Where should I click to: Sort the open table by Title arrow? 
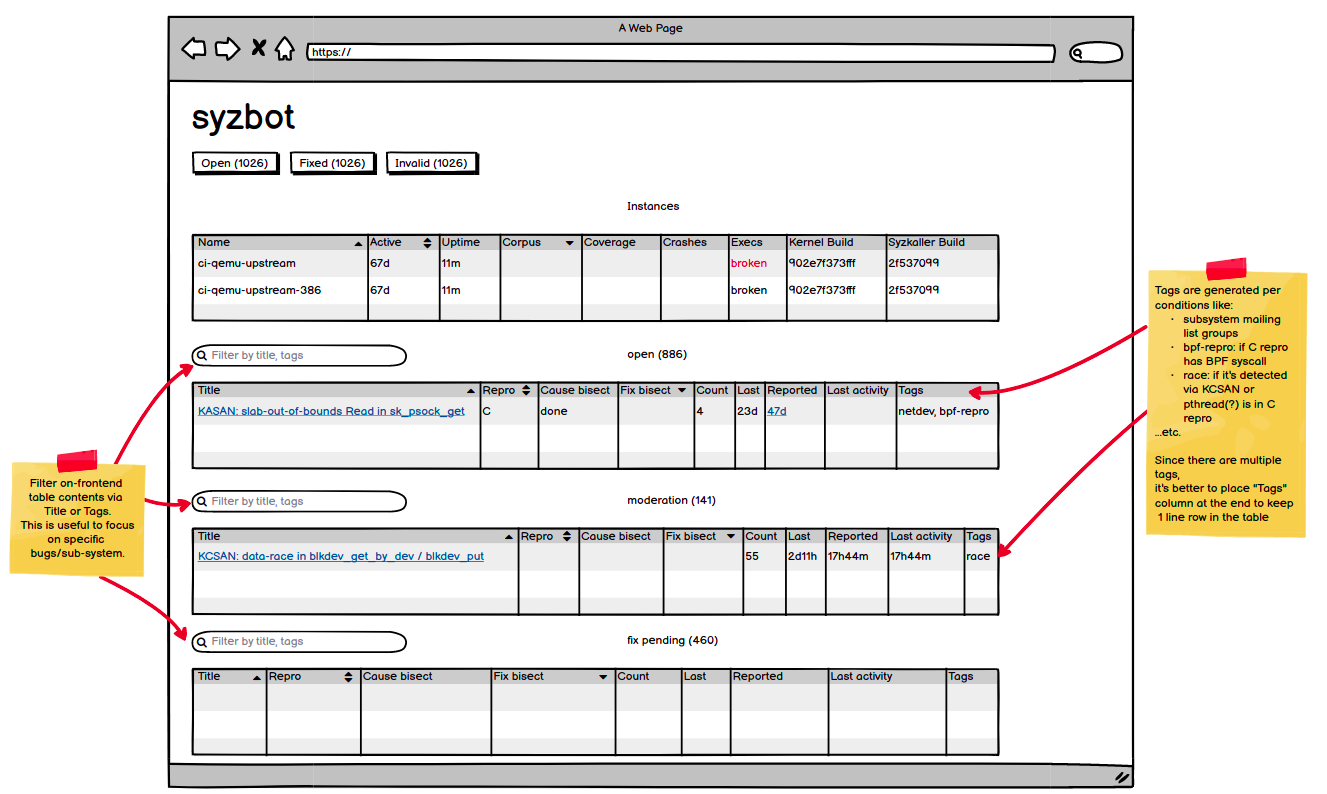pos(471,391)
